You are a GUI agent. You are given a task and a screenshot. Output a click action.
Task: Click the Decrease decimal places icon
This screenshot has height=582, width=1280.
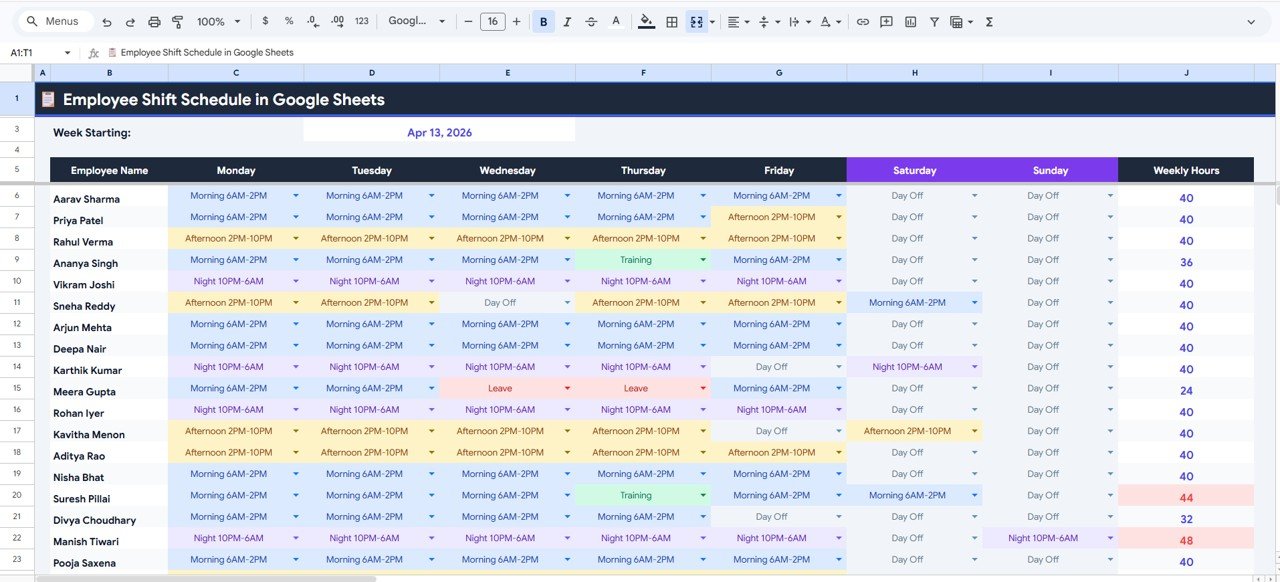pos(311,20)
